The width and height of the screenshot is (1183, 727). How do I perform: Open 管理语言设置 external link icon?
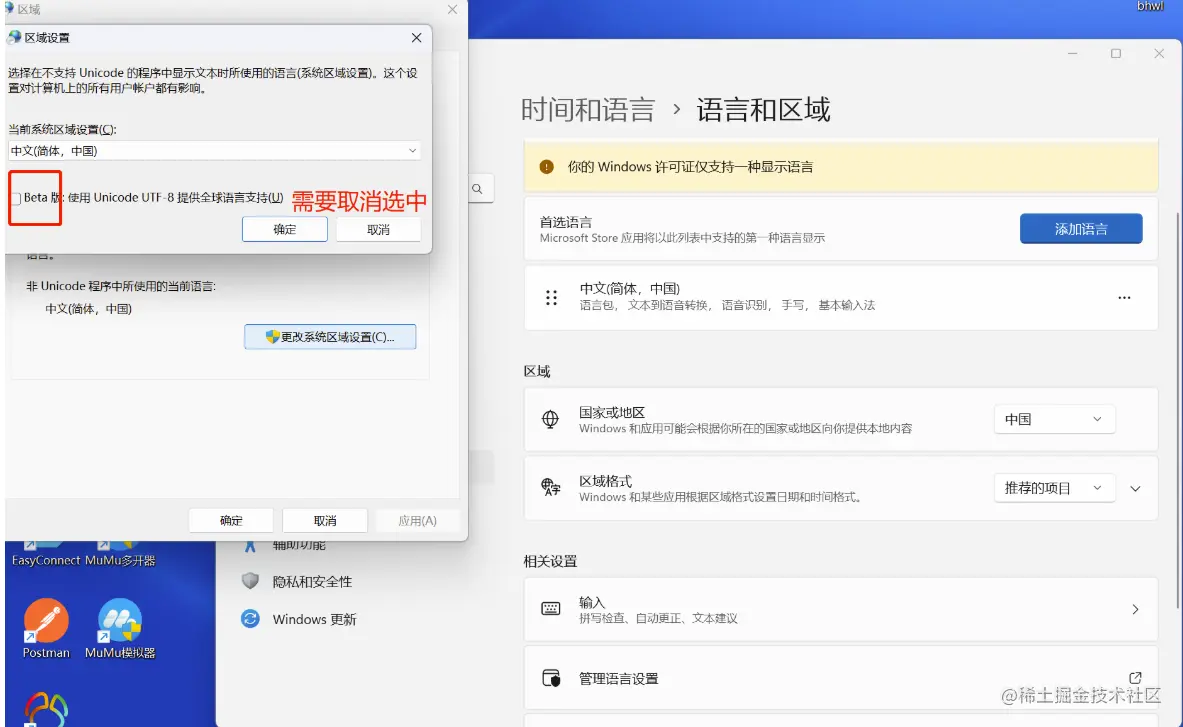1135,678
